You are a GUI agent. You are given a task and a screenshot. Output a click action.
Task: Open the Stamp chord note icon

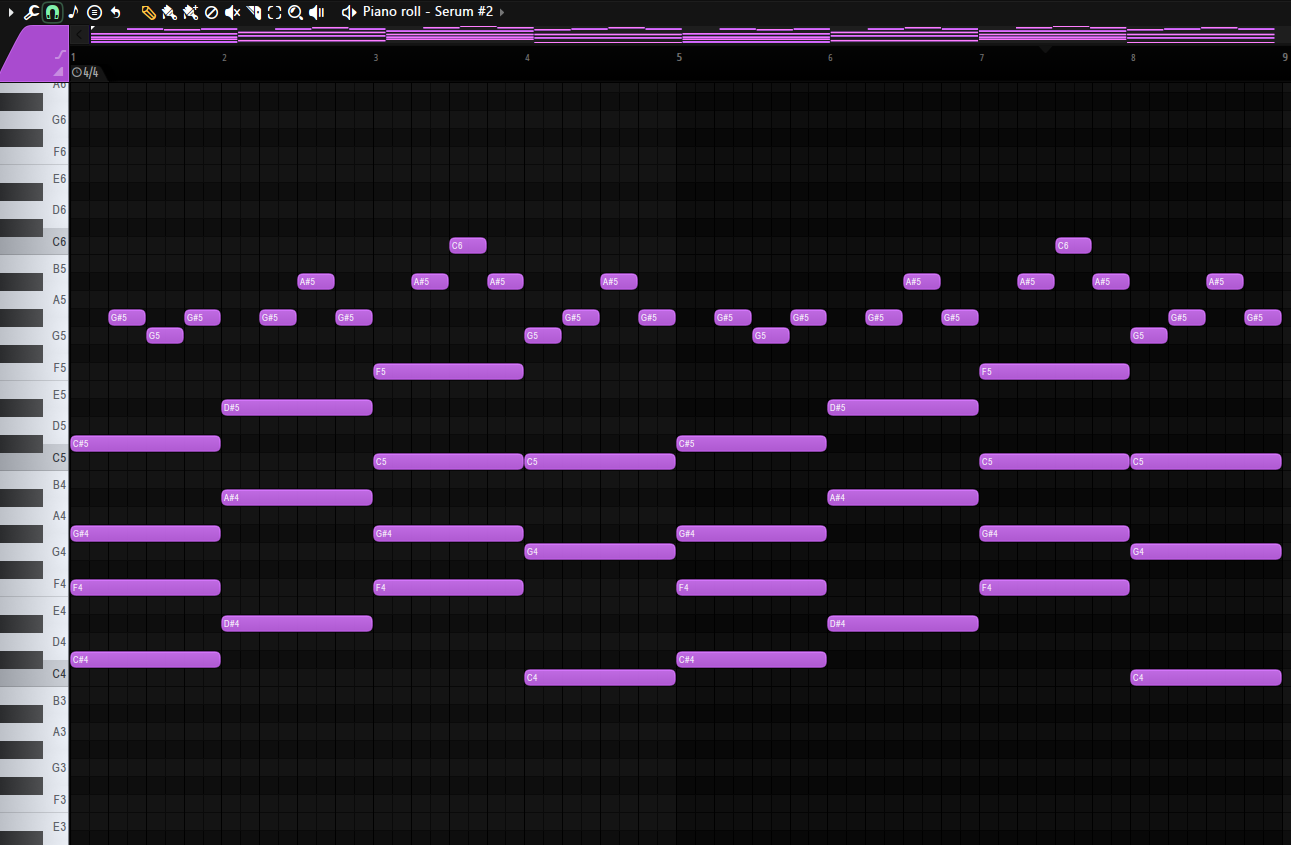pyautogui.click(x=73, y=12)
